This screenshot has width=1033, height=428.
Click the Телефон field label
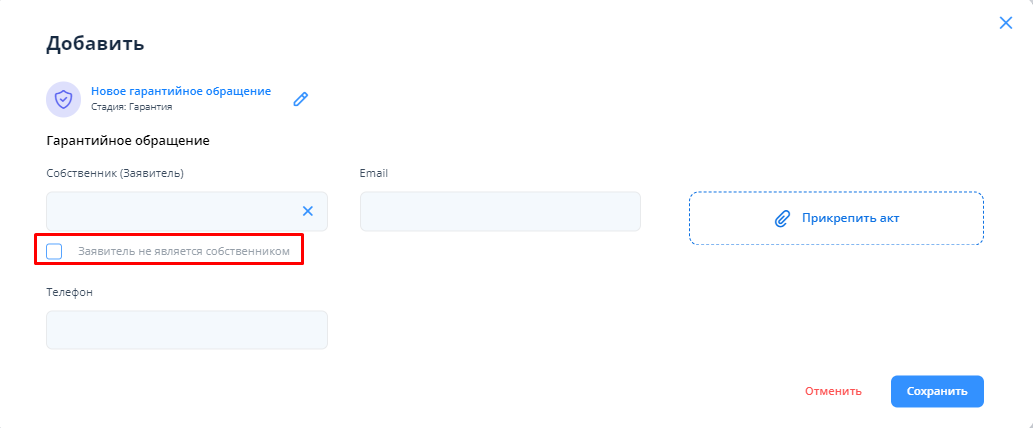coord(69,292)
